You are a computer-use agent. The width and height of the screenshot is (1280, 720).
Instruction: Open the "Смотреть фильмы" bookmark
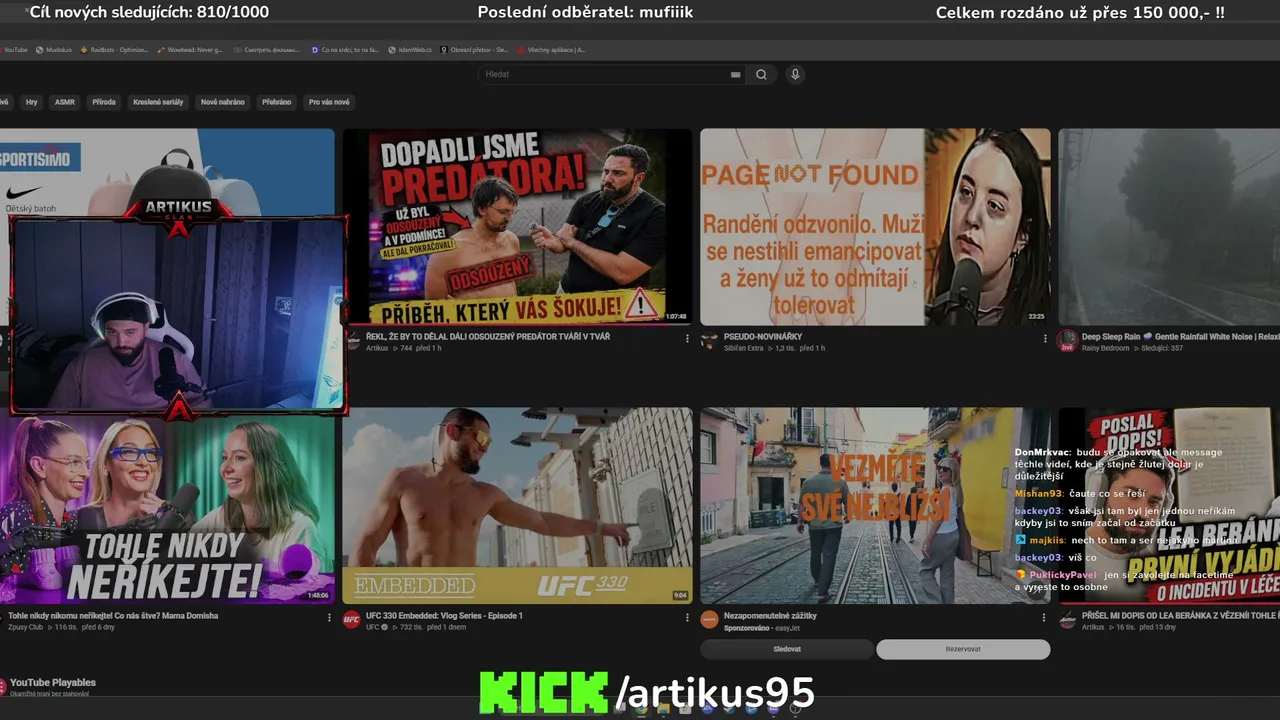pyautogui.click(x=269, y=49)
